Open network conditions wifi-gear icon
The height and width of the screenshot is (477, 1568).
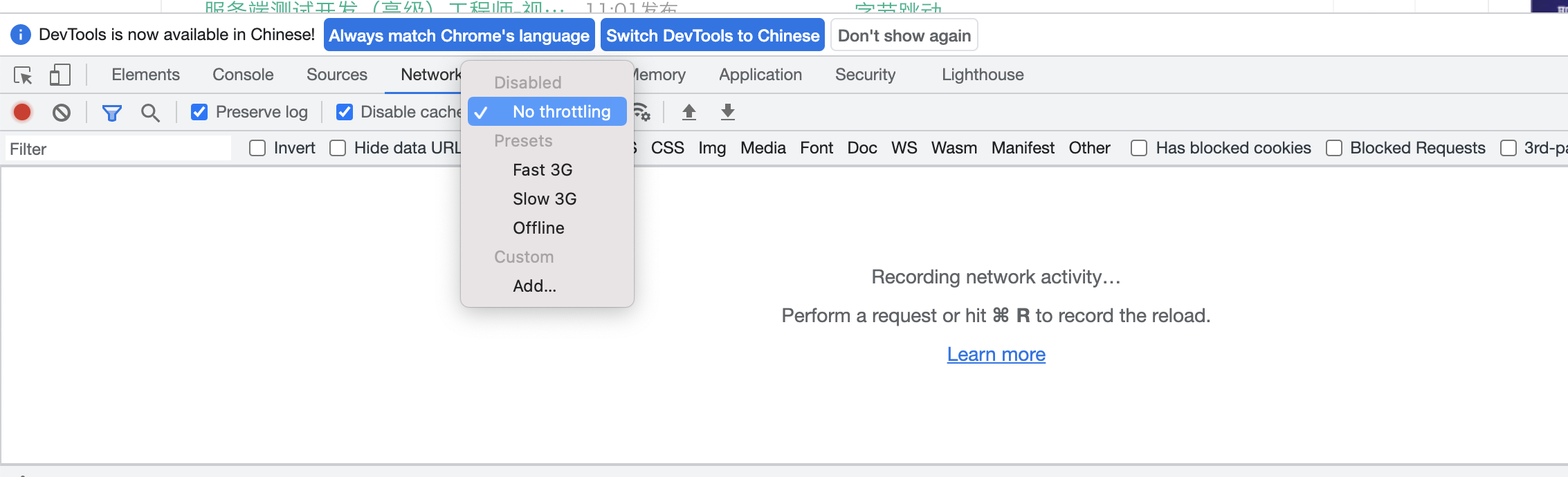642,112
